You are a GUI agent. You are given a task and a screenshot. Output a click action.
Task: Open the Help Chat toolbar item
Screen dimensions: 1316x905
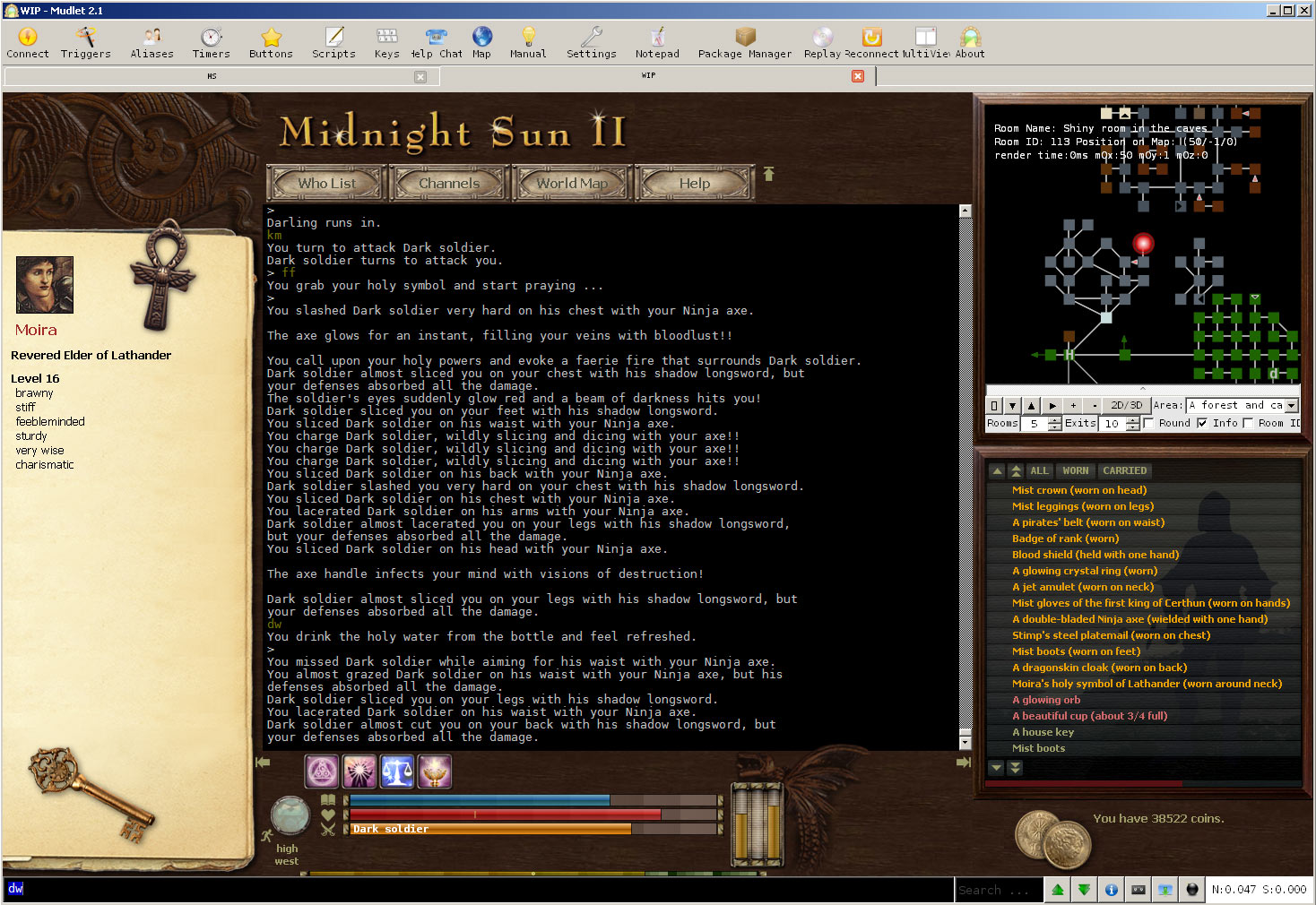[437, 42]
